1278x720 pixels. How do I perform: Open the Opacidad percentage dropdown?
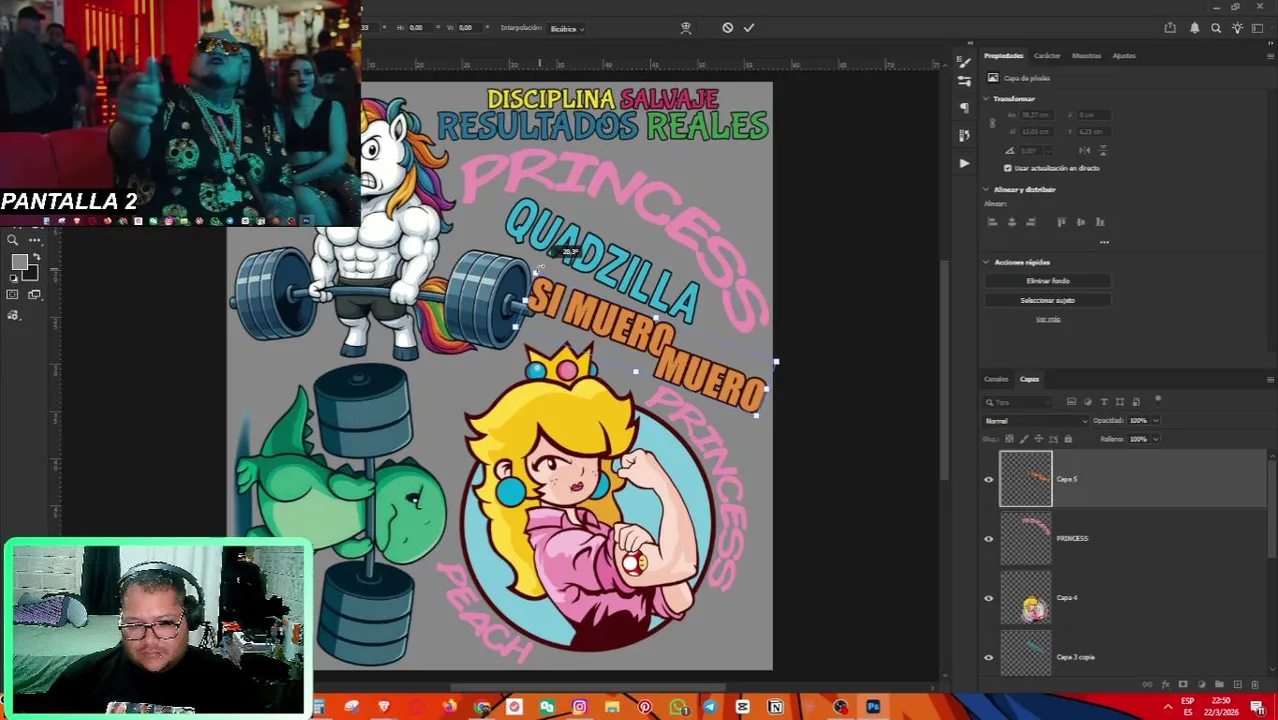tap(1155, 421)
